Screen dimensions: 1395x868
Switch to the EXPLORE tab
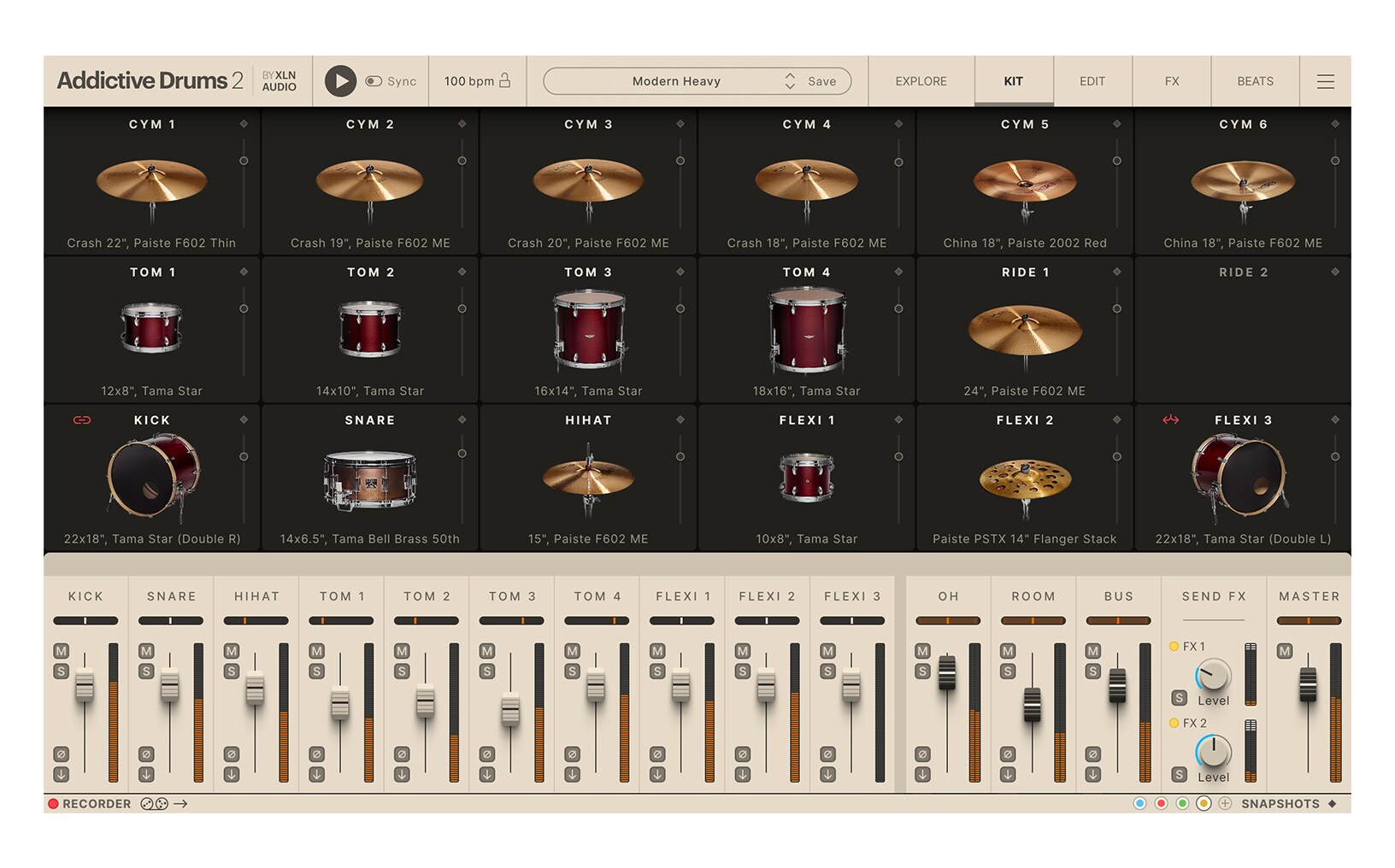point(921,81)
